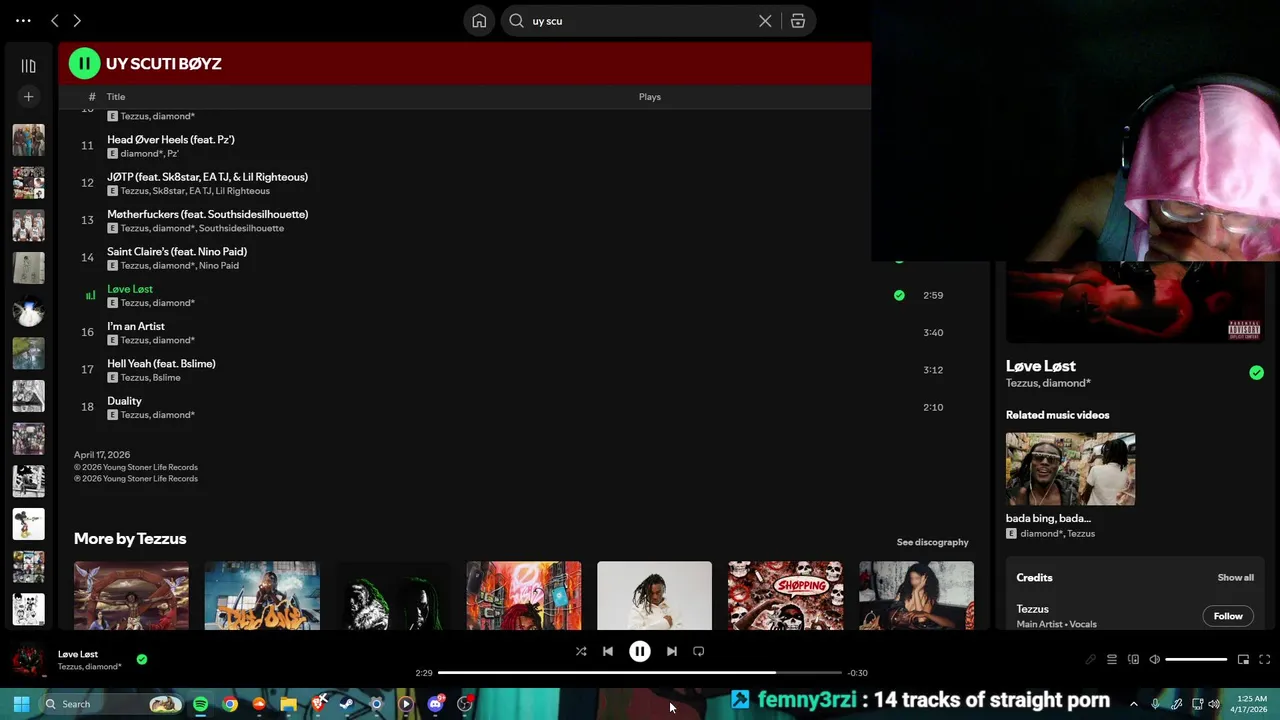
Task: Select track 'Hell Yeah (feat. Bslime)'
Action: 161,364
